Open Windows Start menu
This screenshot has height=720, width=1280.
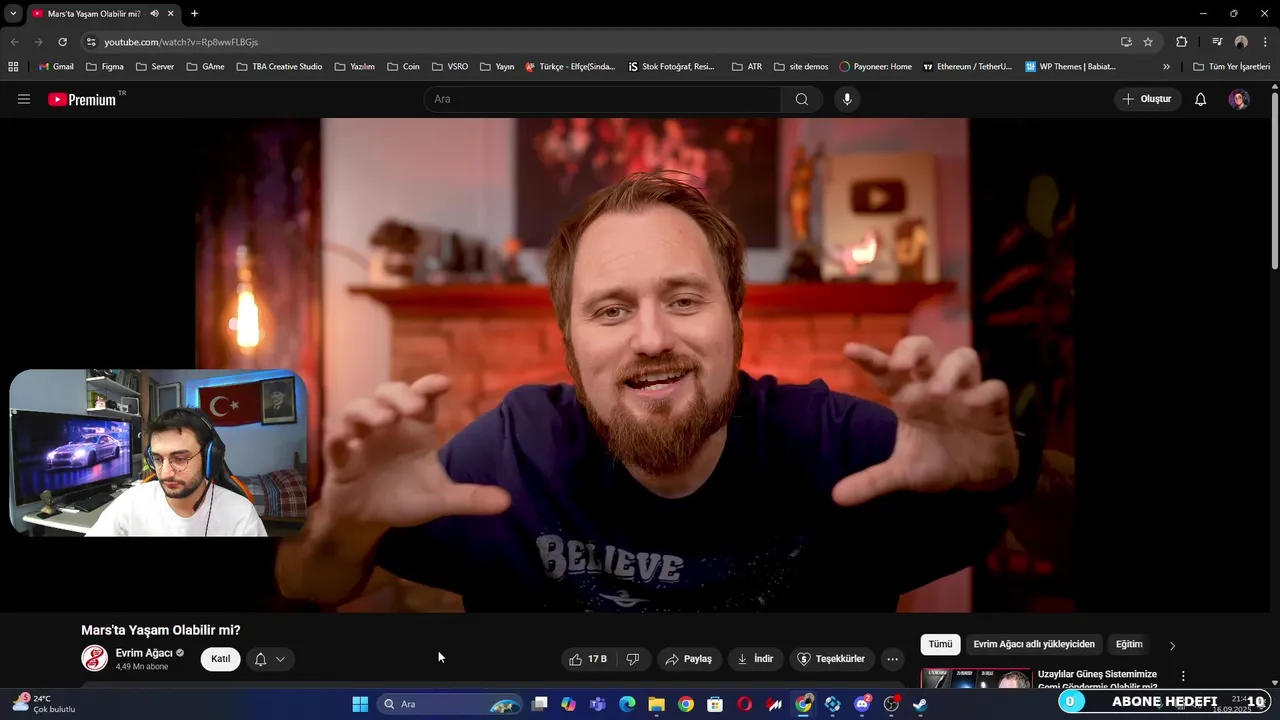pos(360,704)
